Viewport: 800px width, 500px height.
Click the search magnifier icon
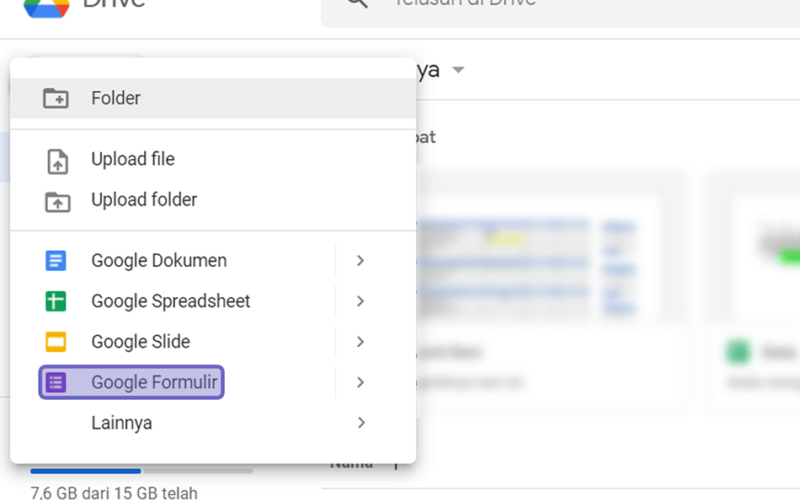coord(357,3)
